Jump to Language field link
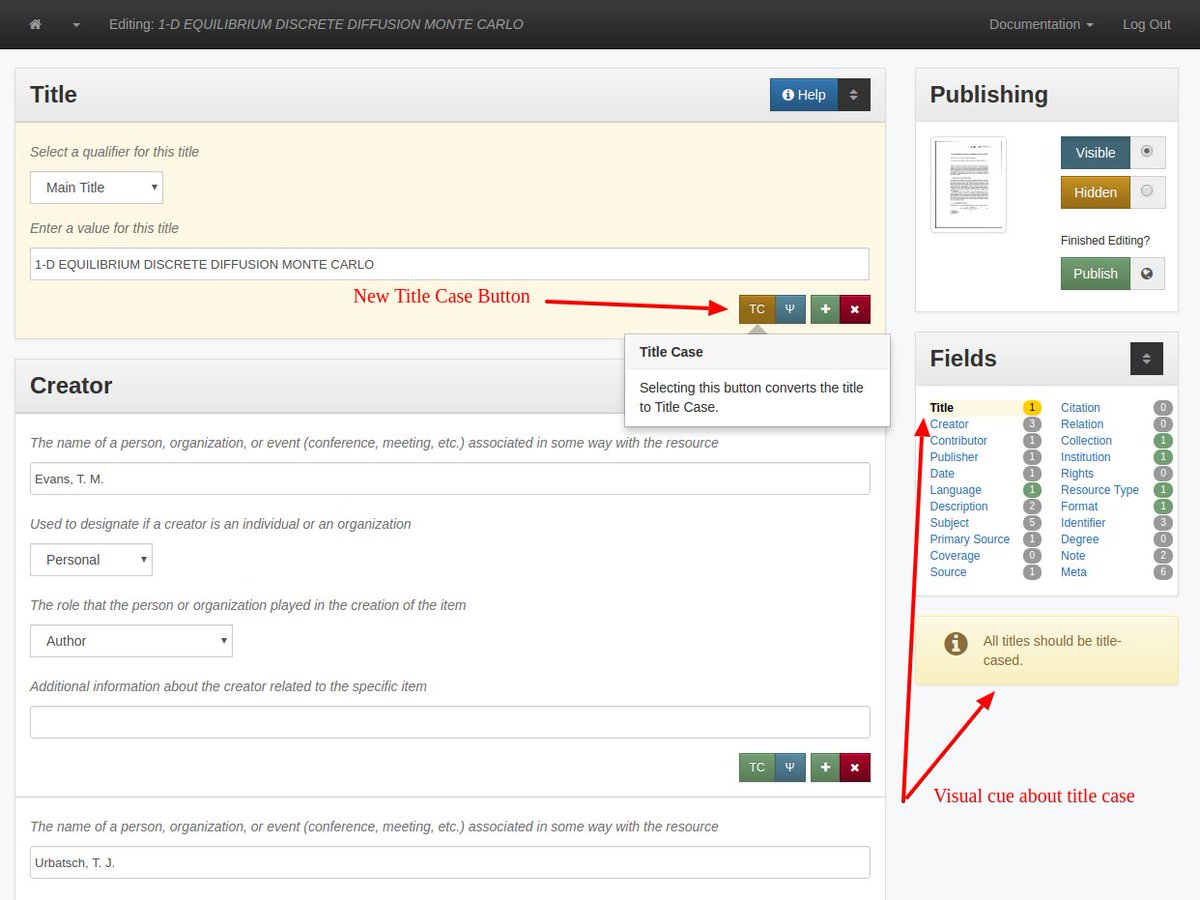 (956, 490)
